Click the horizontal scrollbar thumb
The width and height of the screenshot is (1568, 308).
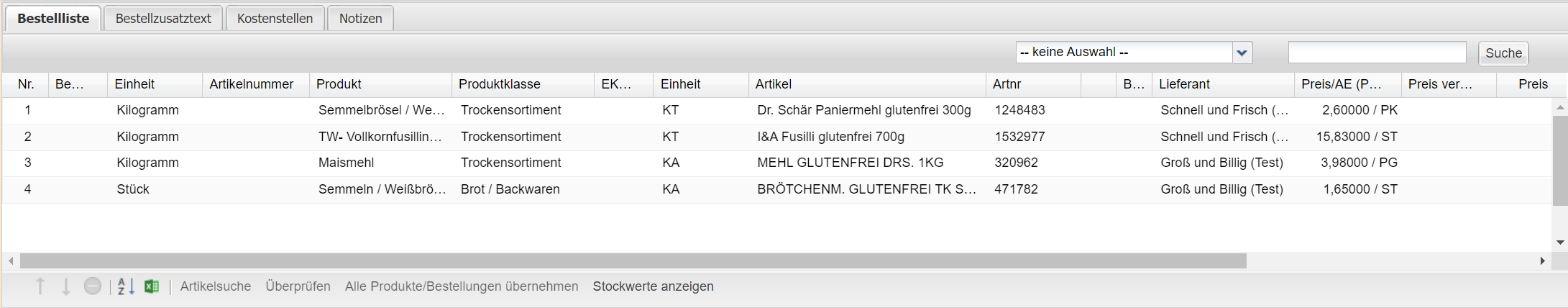[633, 261]
